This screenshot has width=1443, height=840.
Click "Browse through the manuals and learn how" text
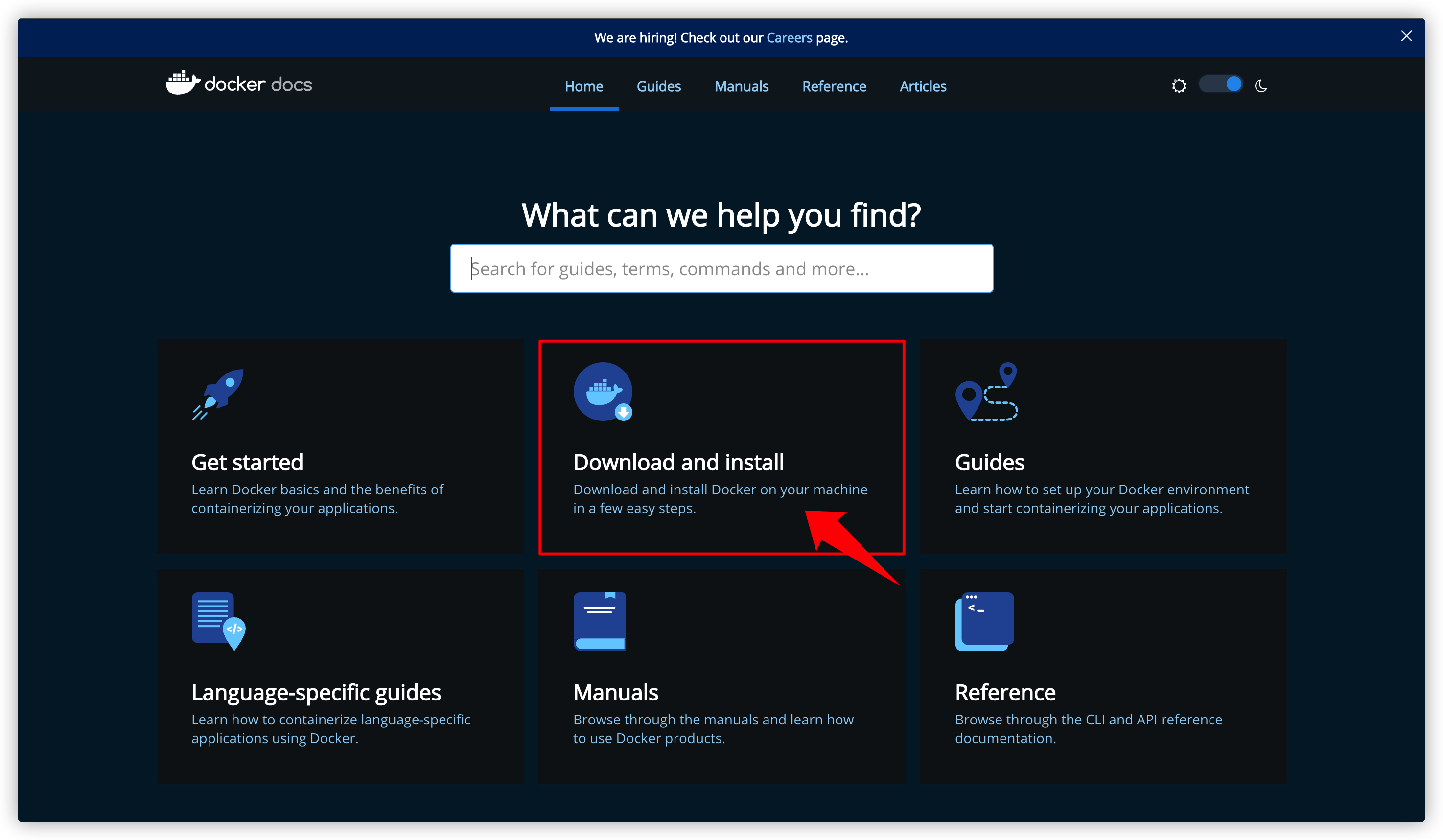(x=714, y=720)
